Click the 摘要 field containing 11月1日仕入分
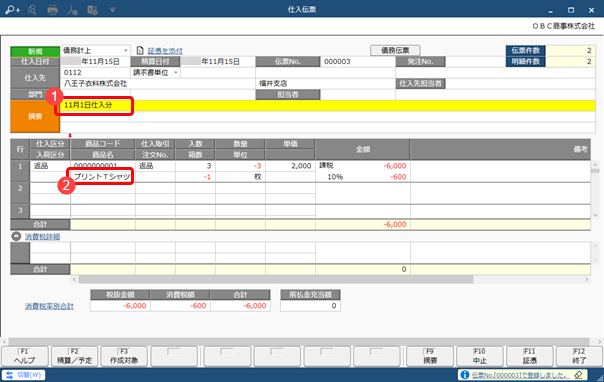This screenshot has height=382, width=604. pos(328,105)
